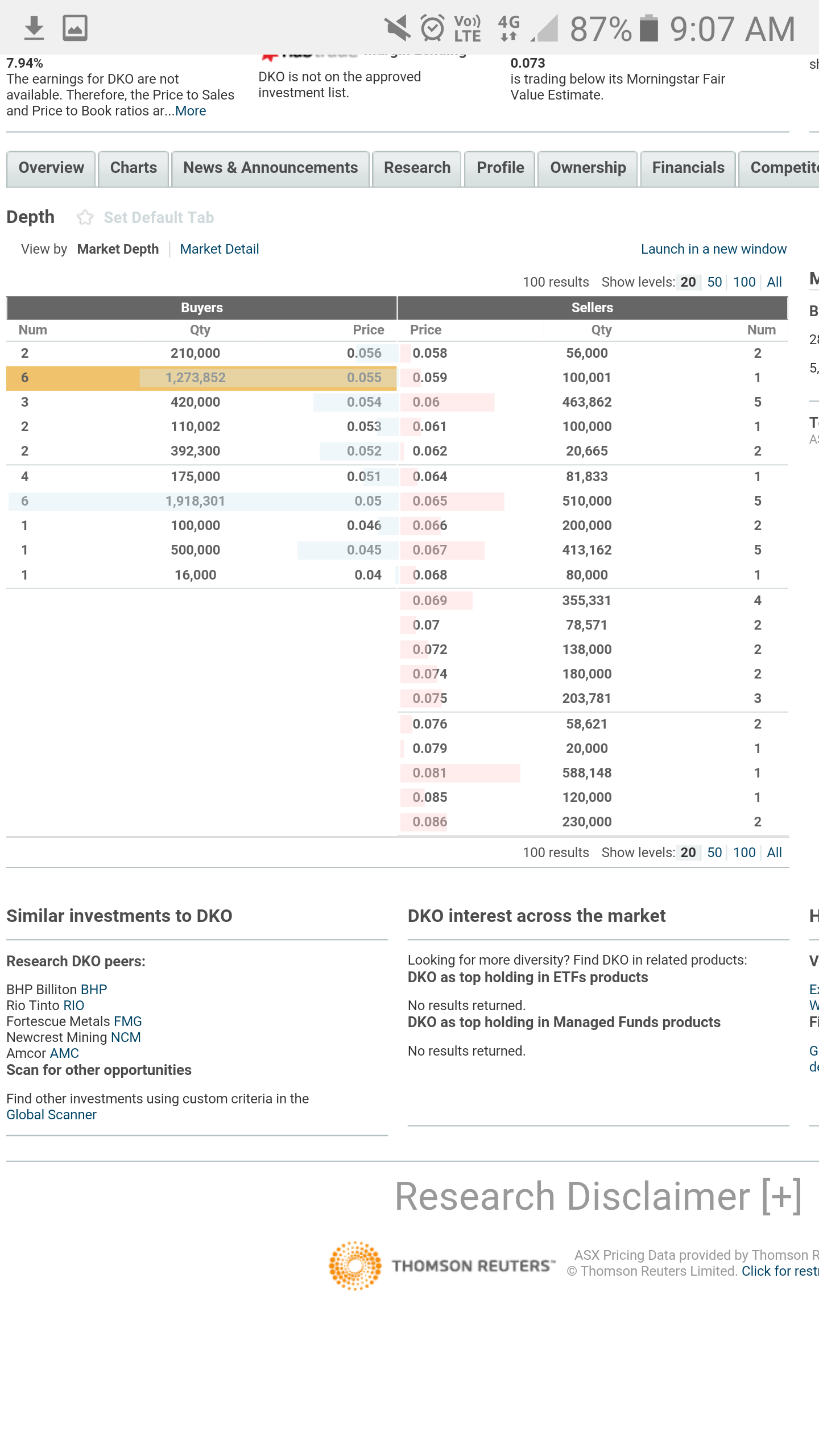Open RIO peer link

click(x=74, y=1006)
